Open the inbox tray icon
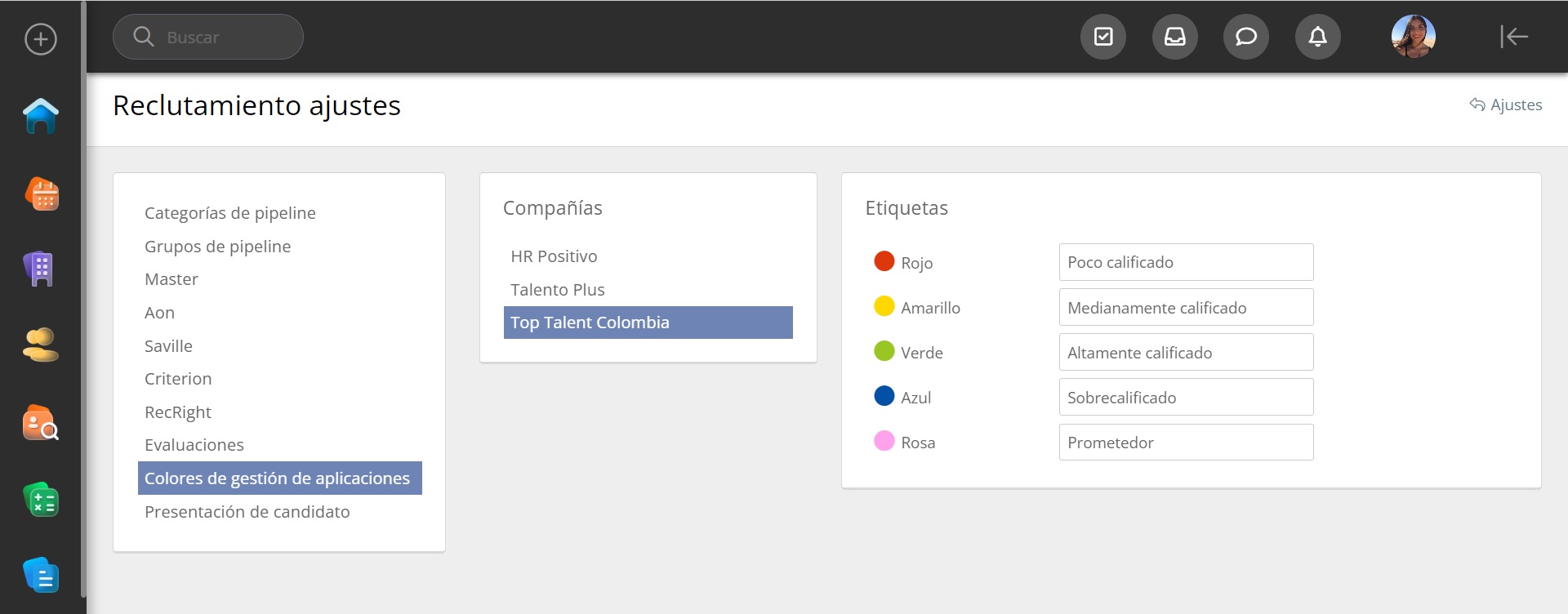 1174,37
